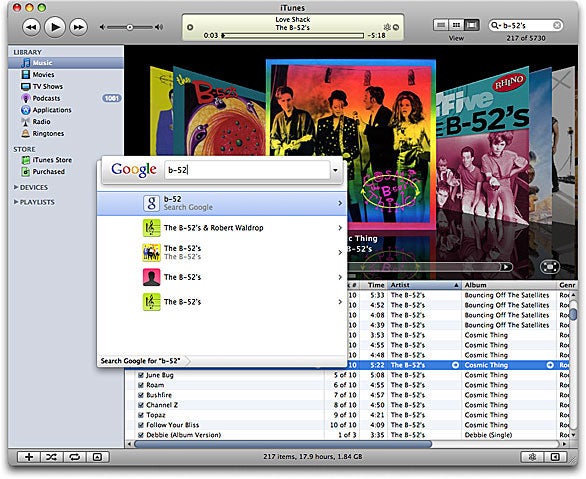Screen dimensions: 586x479
Task: Uncheck the Topaz song
Action: coord(141,415)
